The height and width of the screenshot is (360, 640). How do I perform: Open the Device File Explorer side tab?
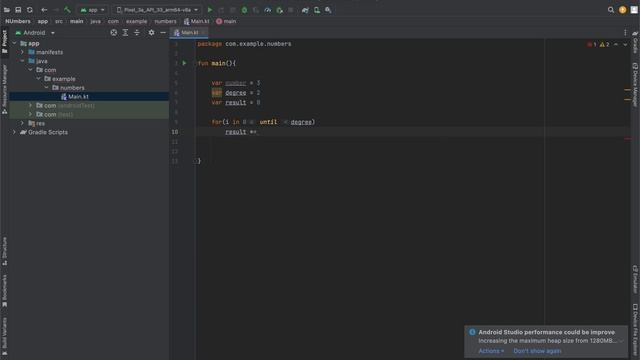635,330
